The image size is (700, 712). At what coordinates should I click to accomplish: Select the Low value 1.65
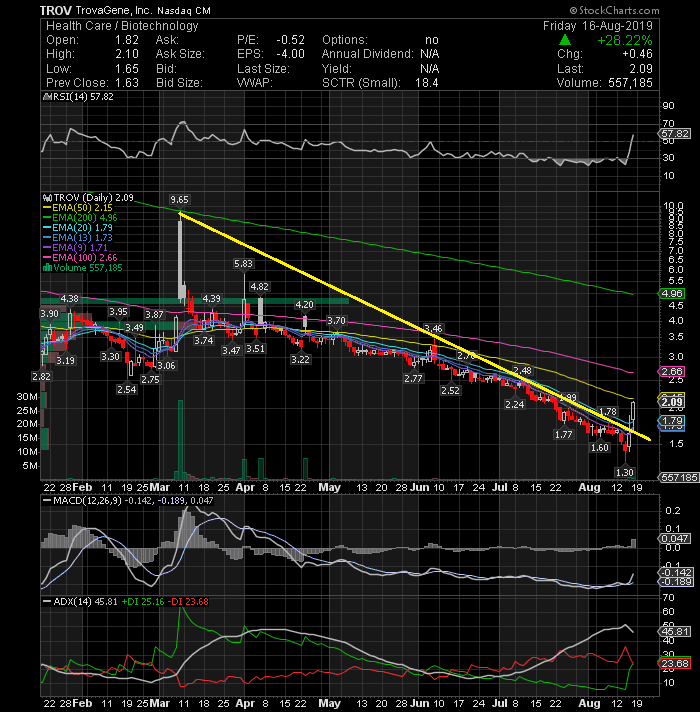pyautogui.click(x=127, y=69)
